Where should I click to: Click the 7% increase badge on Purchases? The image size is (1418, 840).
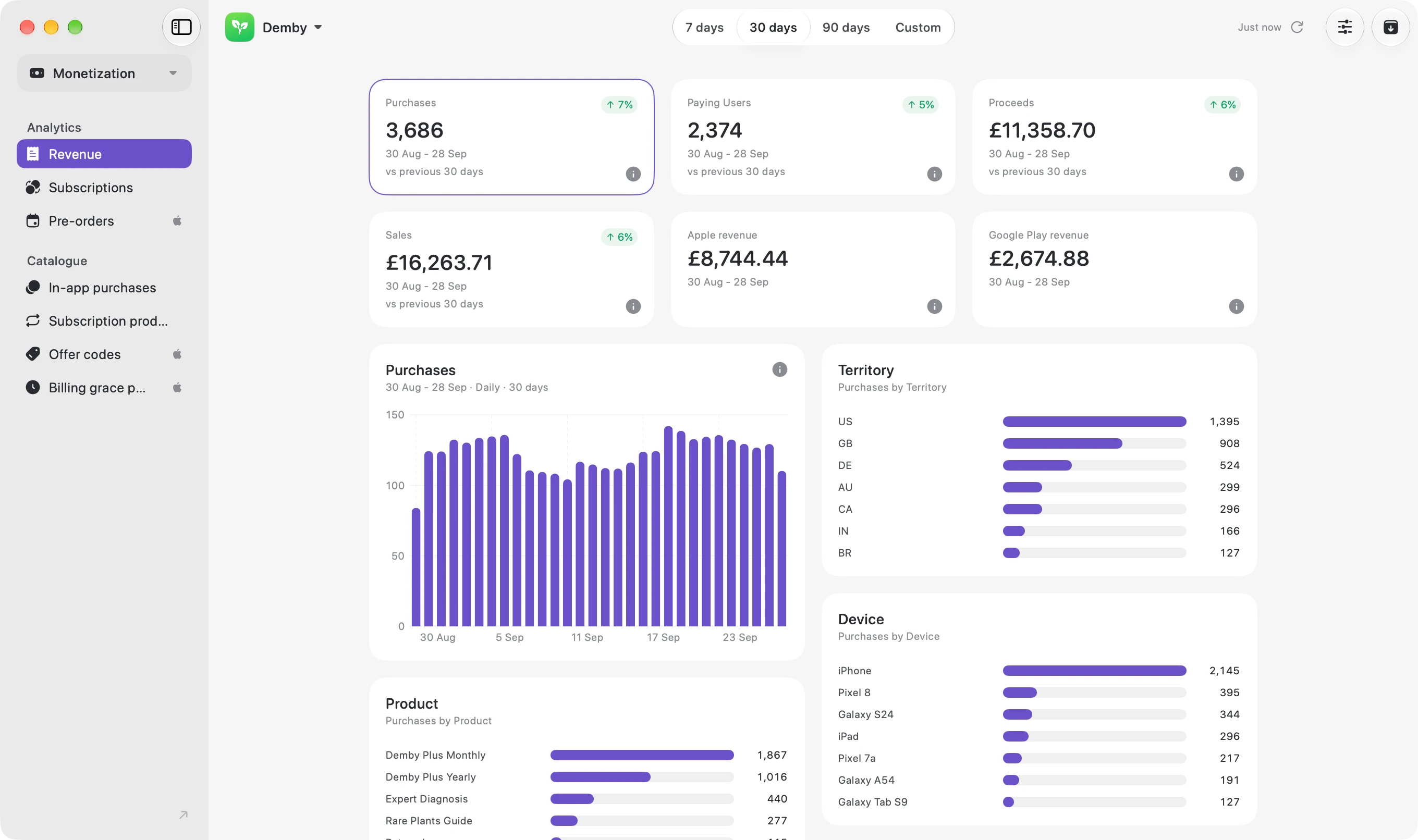click(619, 105)
